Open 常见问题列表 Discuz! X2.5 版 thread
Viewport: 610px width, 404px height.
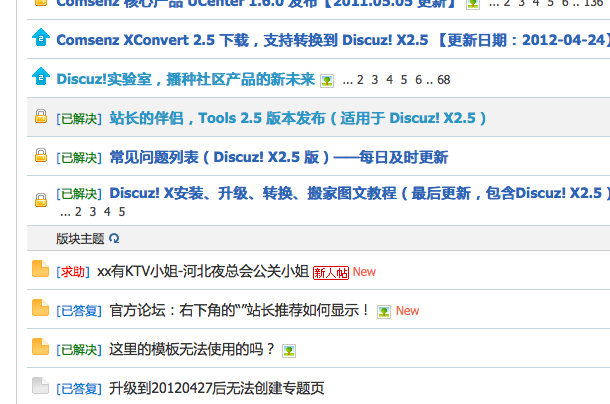(x=279, y=157)
